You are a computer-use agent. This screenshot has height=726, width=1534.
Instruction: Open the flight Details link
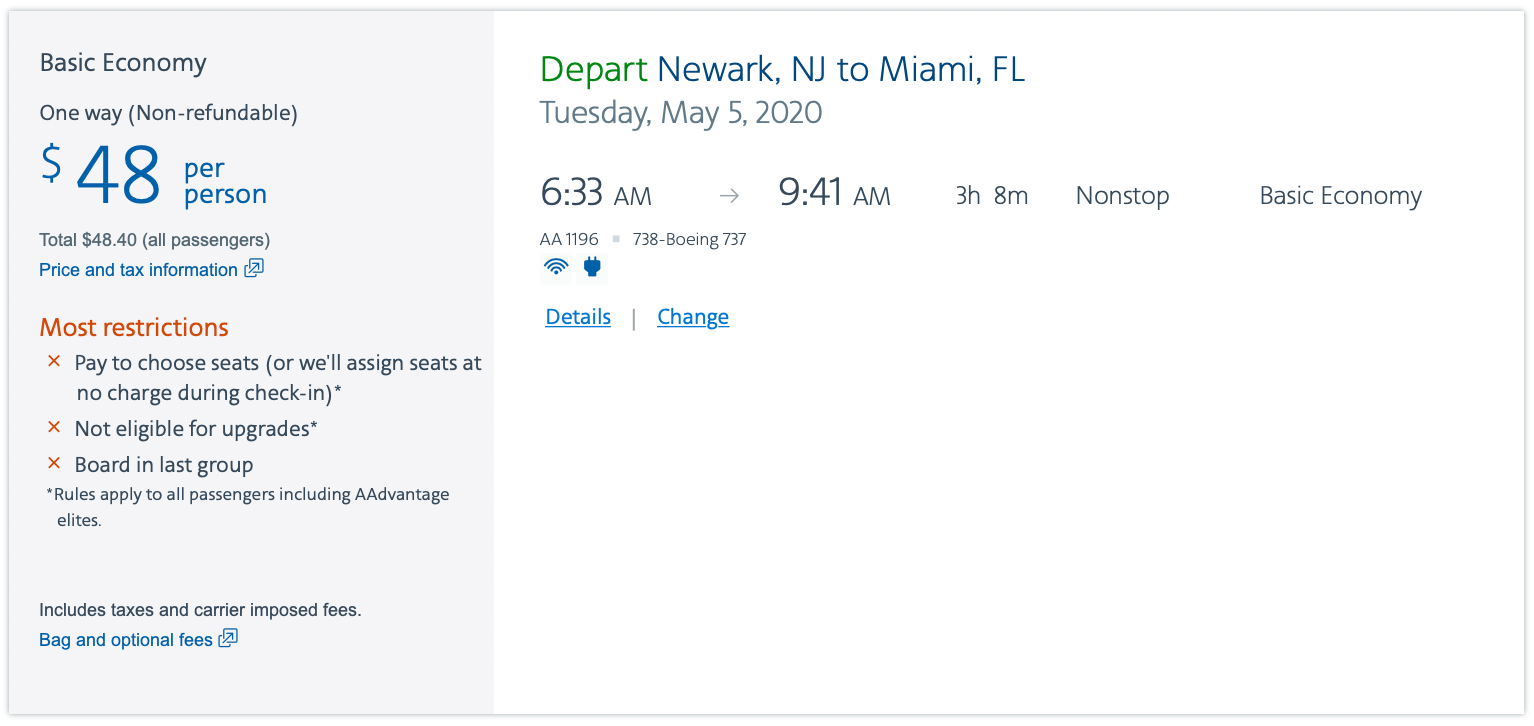click(578, 317)
